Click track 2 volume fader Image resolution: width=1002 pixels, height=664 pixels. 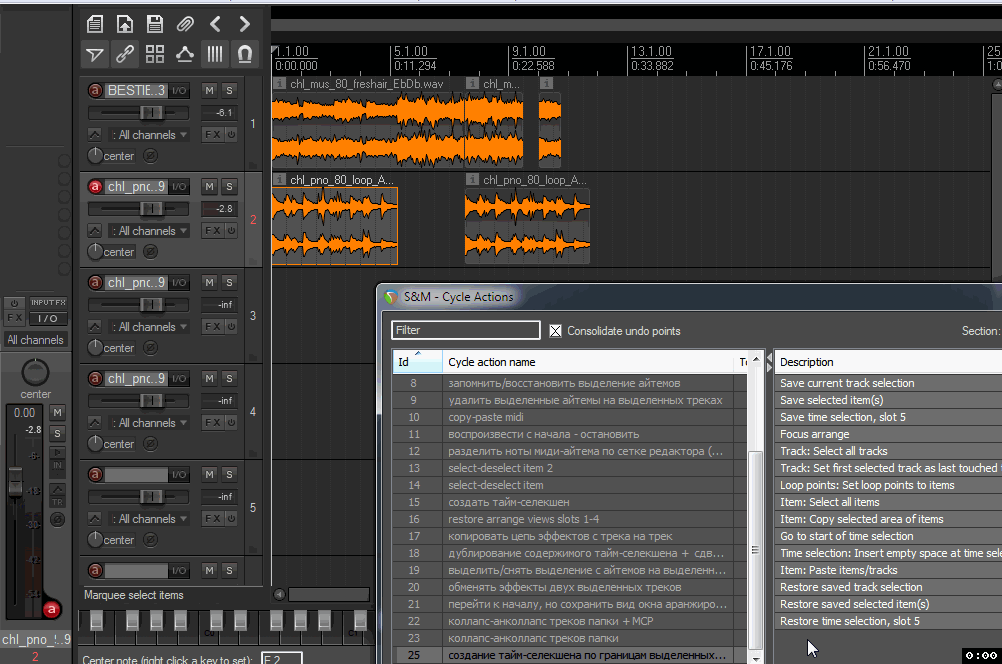click(151, 209)
